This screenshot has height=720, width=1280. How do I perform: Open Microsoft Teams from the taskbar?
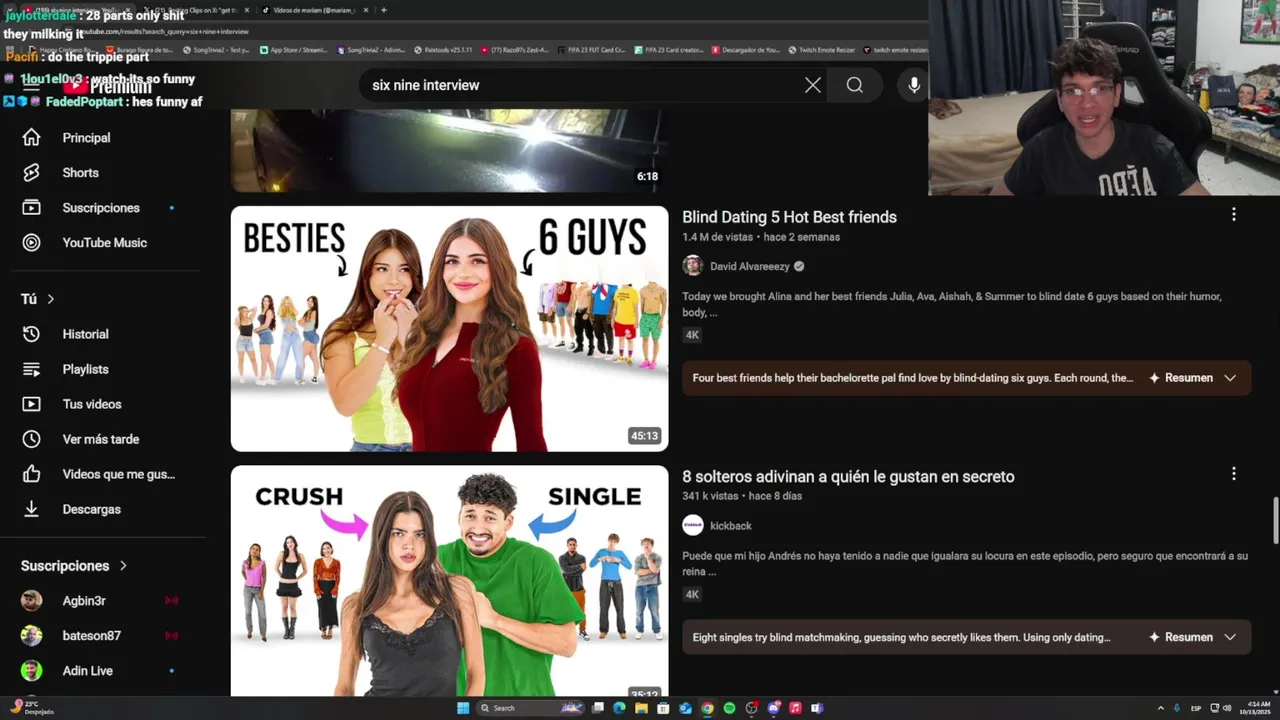coord(817,708)
